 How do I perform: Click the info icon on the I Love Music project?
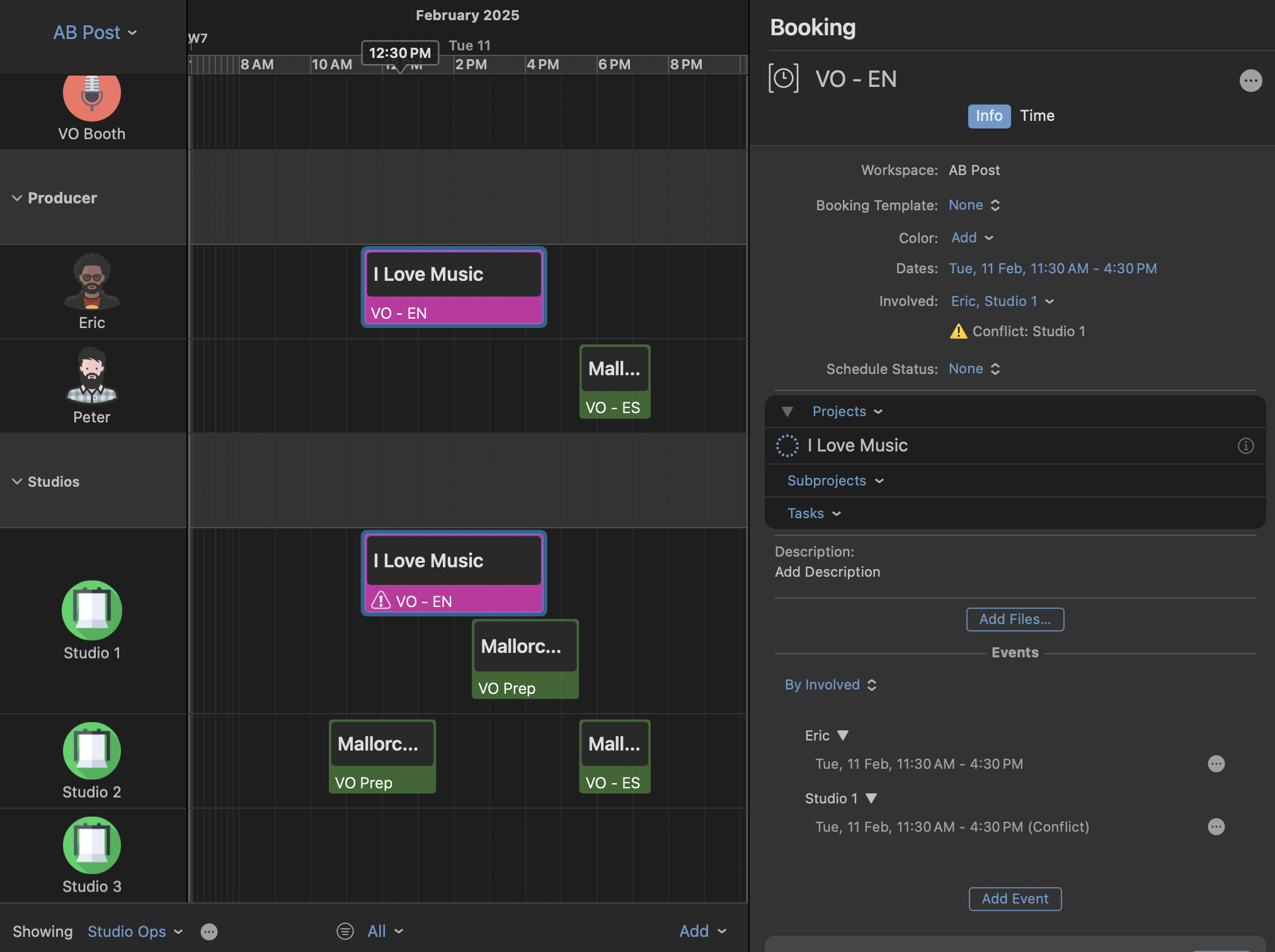(1245, 446)
